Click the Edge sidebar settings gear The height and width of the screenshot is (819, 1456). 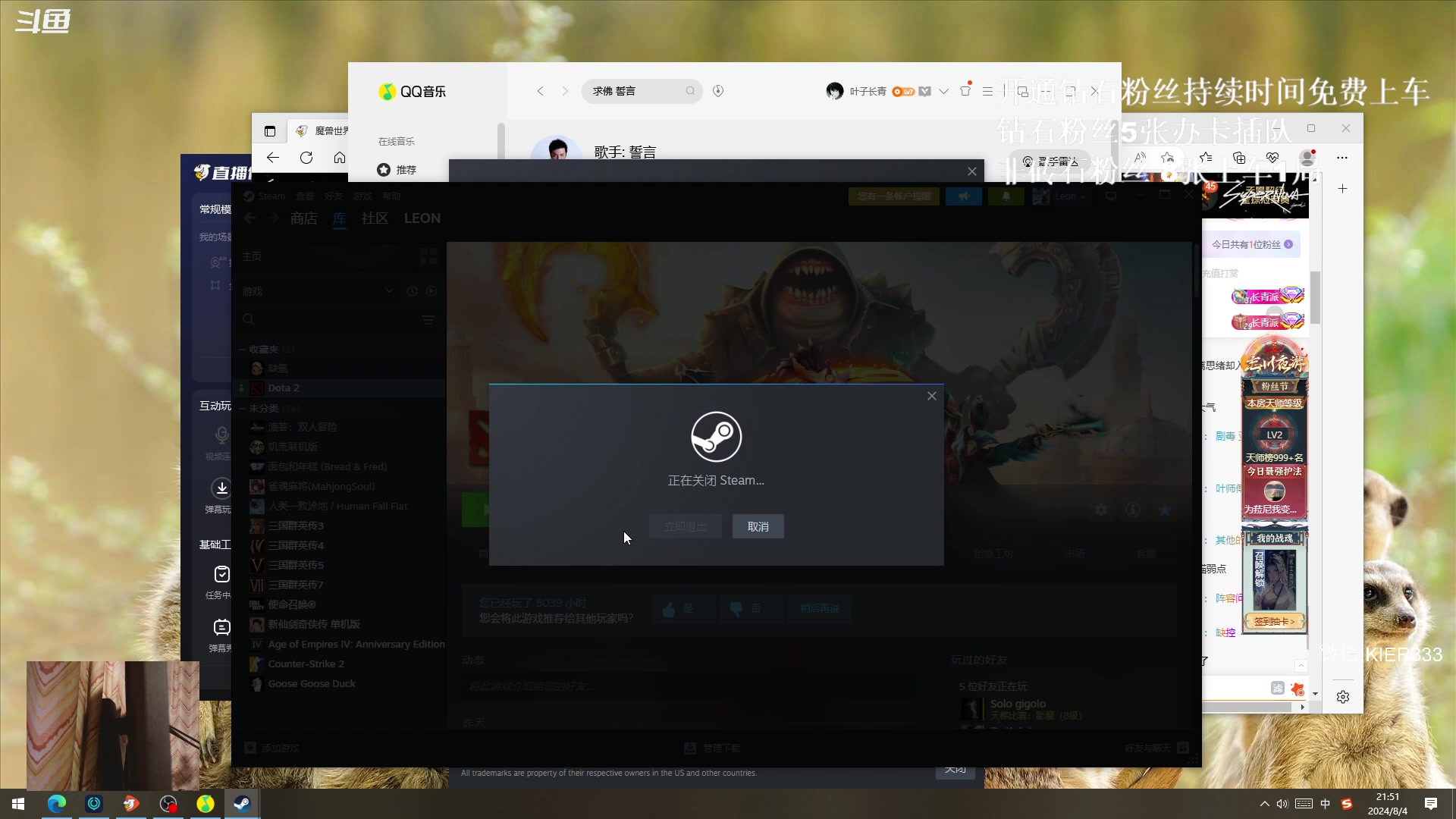click(1342, 697)
